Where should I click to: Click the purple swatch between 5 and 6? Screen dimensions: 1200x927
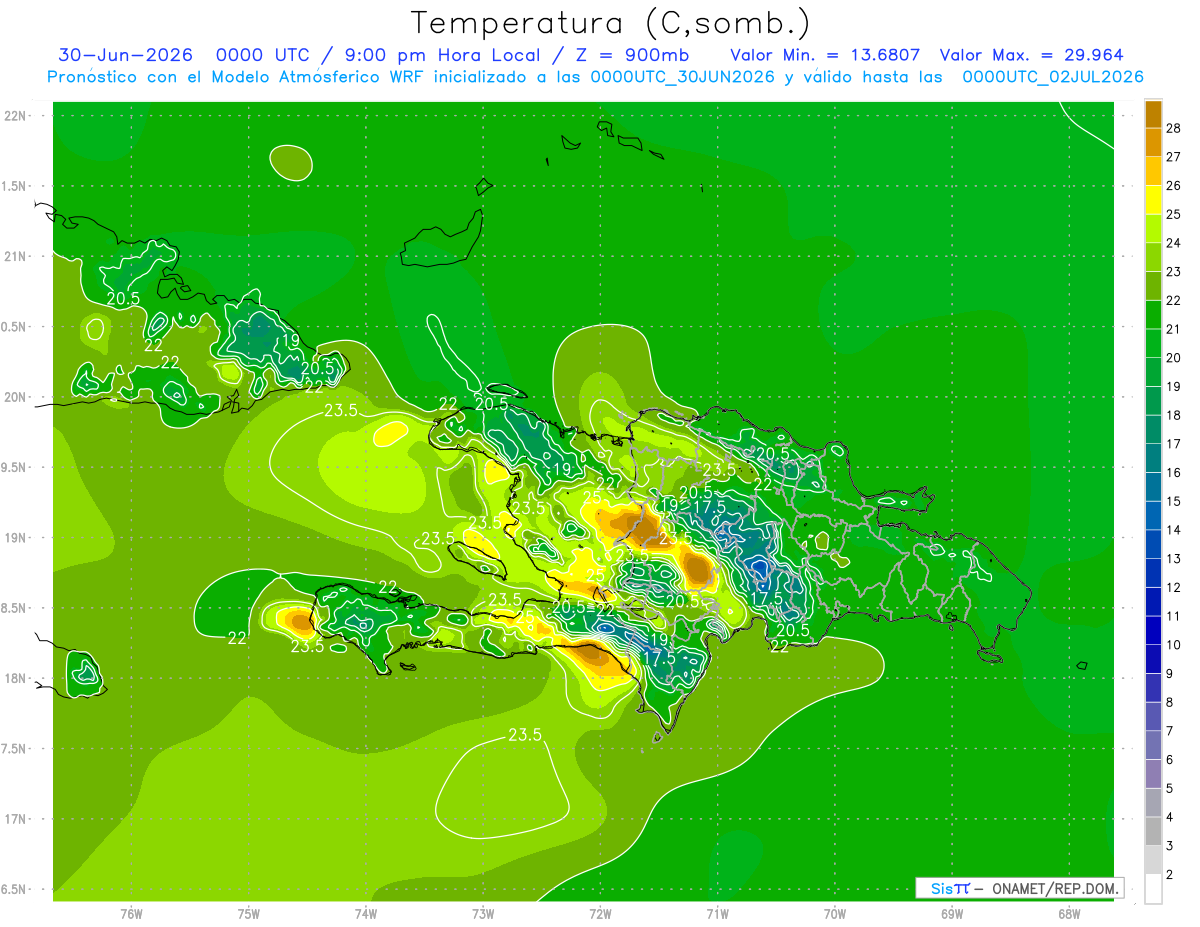[1153, 774]
